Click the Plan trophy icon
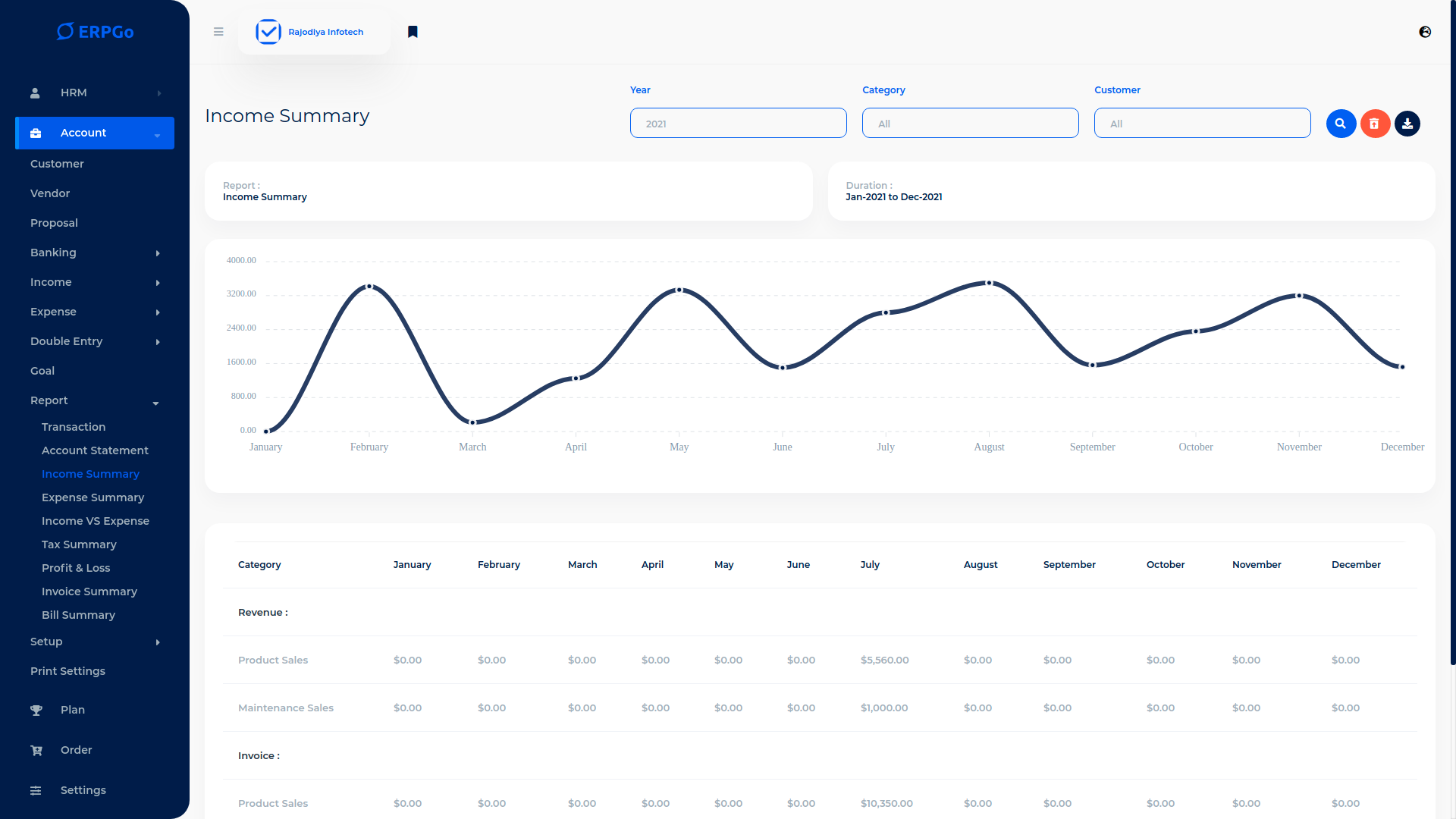1456x819 pixels. click(36, 711)
